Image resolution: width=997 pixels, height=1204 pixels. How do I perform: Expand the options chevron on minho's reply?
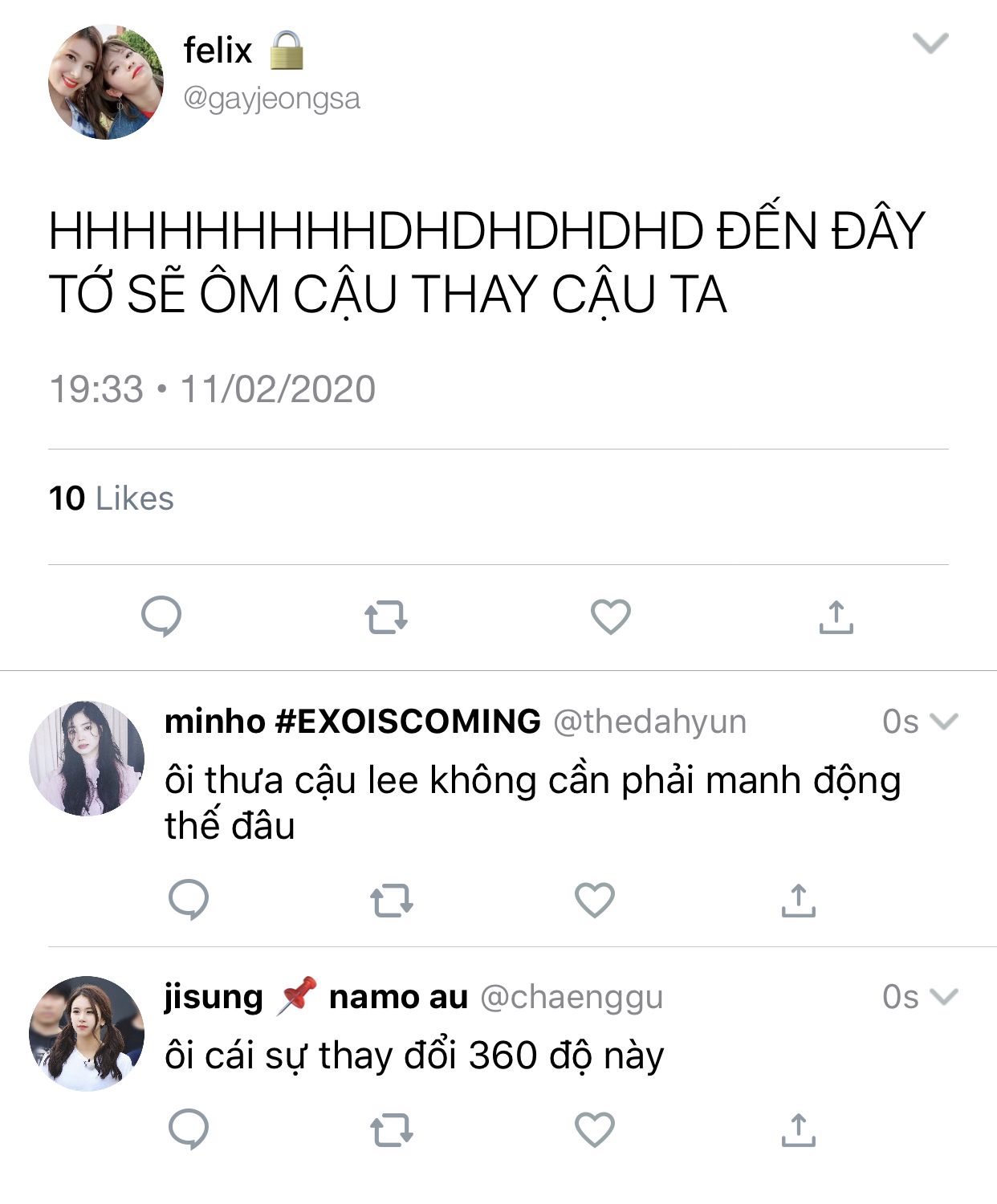tap(944, 722)
